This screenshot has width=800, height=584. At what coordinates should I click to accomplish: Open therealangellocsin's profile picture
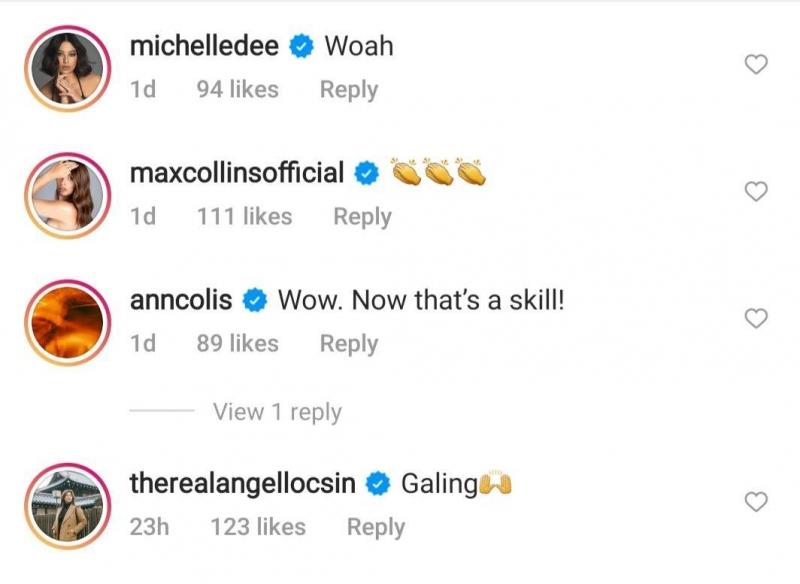(x=68, y=505)
